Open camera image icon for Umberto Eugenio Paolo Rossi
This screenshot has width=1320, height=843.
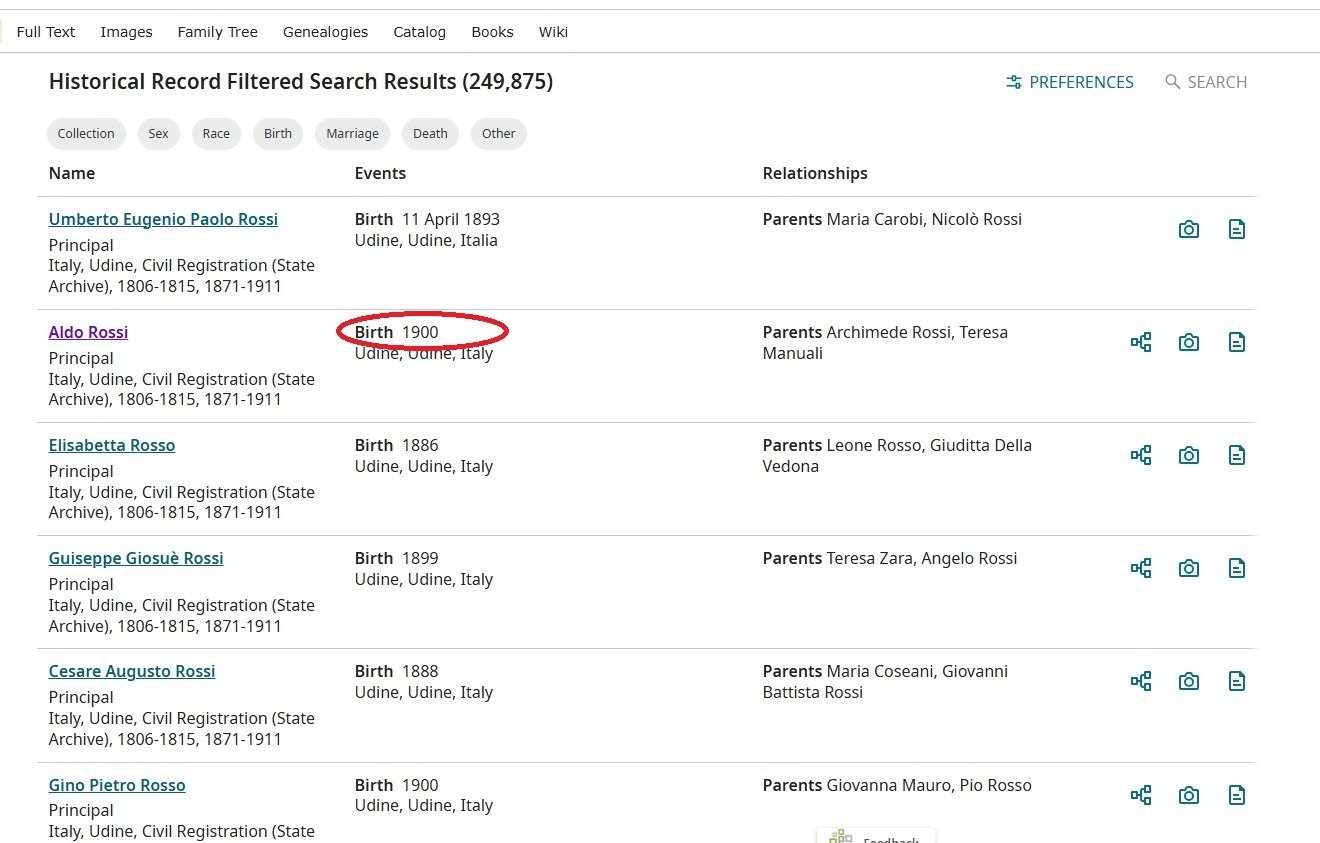point(1188,230)
